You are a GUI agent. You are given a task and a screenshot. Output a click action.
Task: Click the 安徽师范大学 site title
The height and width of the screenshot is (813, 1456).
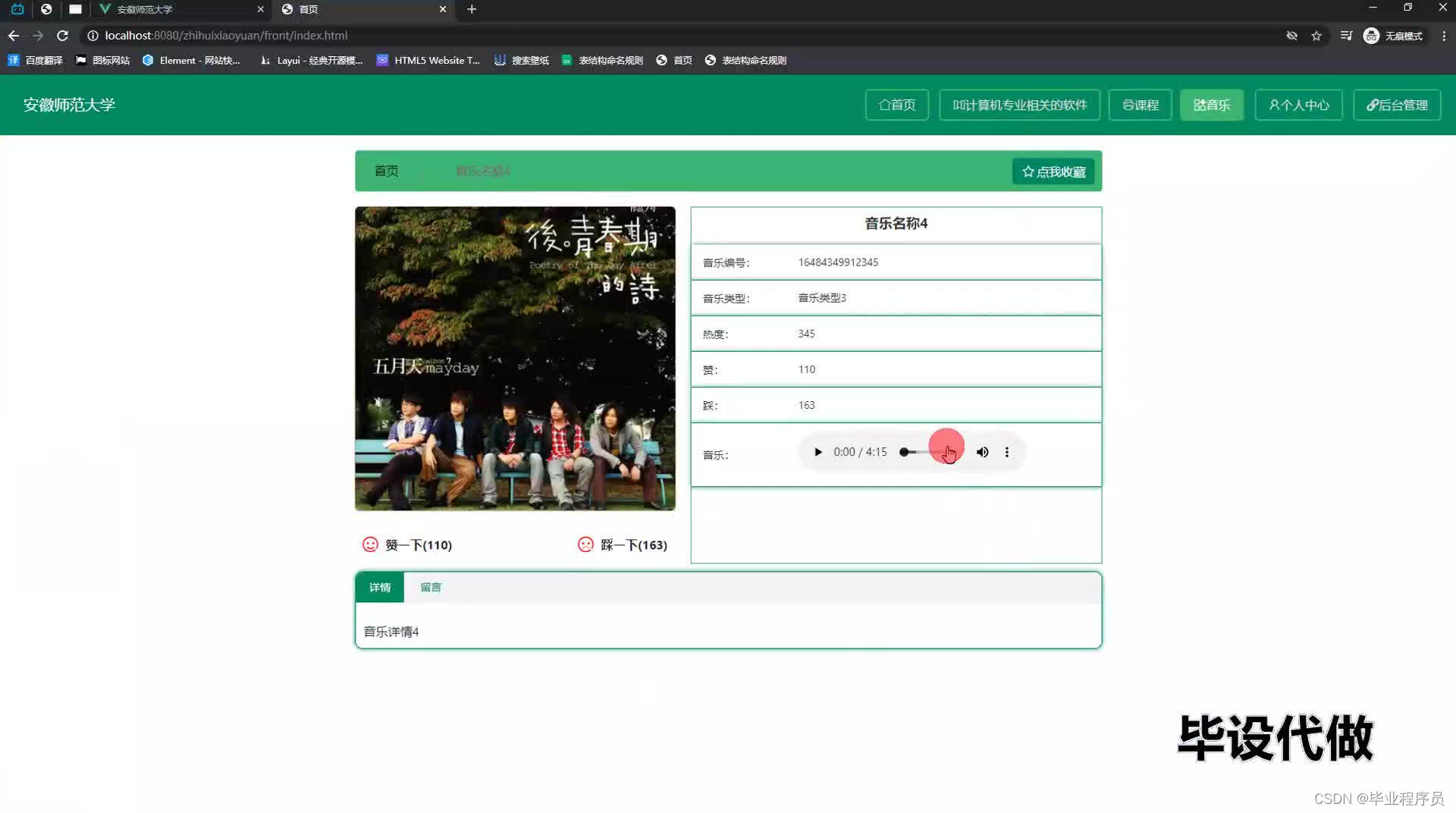(x=69, y=105)
